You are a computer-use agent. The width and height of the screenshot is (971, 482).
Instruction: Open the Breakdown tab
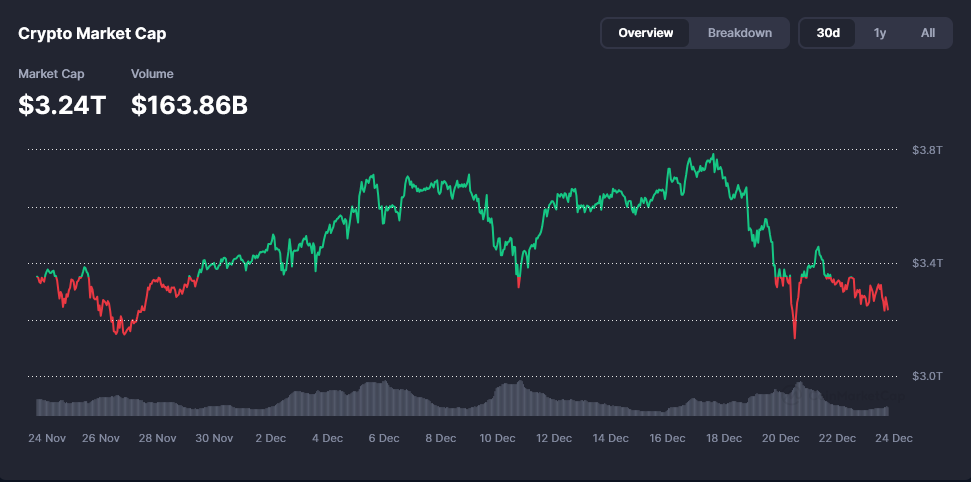740,33
